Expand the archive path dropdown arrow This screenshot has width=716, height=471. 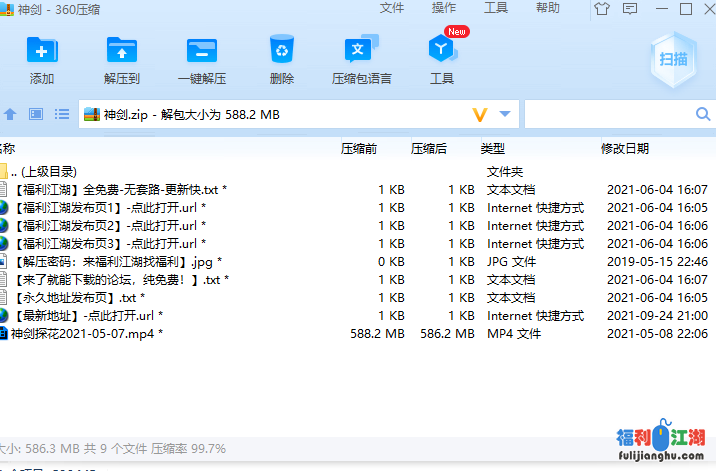click(x=505, y=114)
